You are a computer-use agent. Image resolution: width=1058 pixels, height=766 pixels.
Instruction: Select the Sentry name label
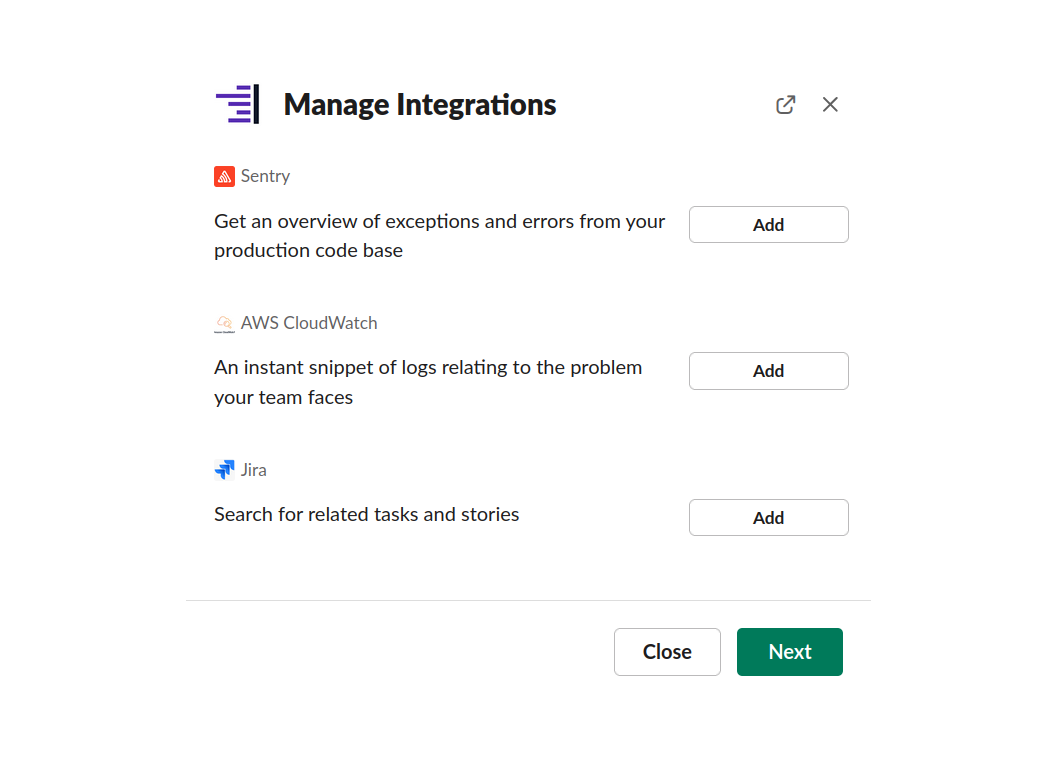[265, 176]
